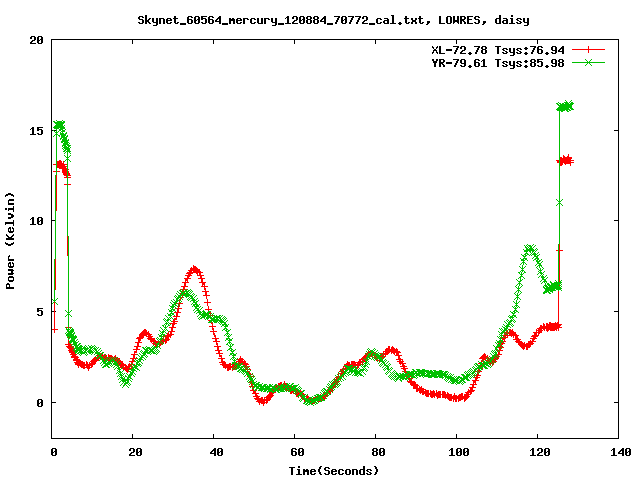Click the Power (Kelvin) y-axis label
The image size is (640, 480).
[x=10, y=241]
